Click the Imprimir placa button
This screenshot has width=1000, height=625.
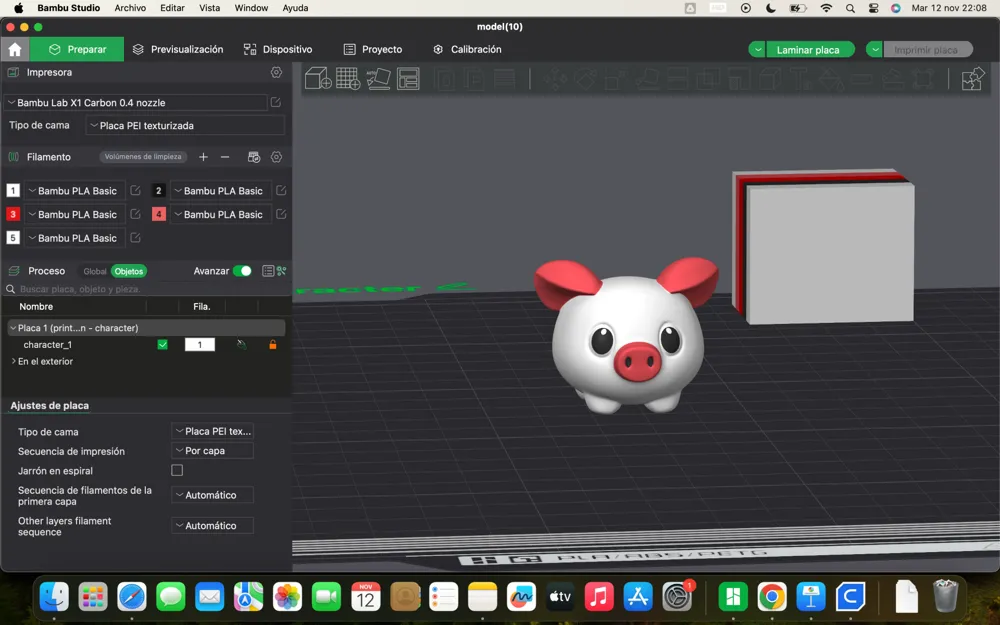926,50
